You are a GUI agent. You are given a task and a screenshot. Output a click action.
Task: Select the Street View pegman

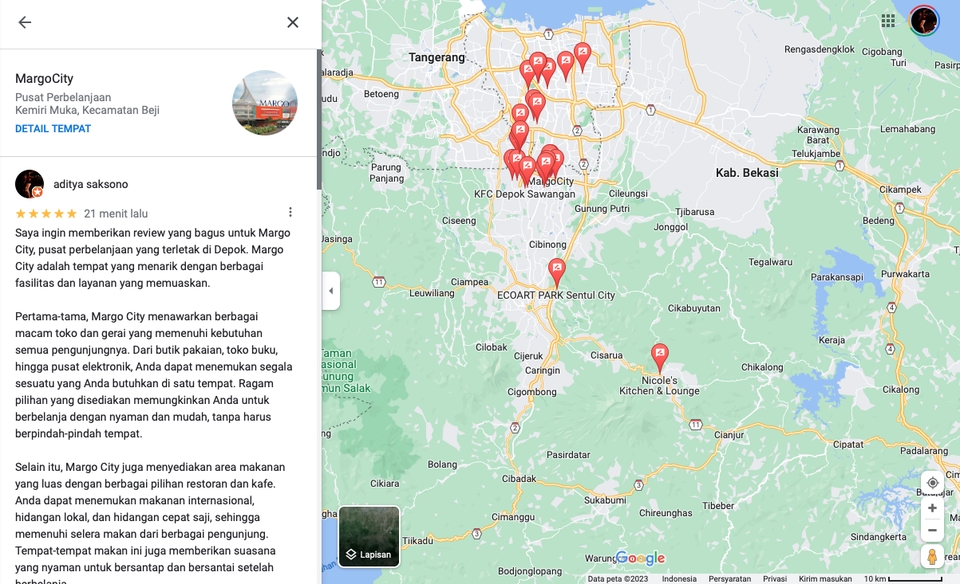(932, 556)
